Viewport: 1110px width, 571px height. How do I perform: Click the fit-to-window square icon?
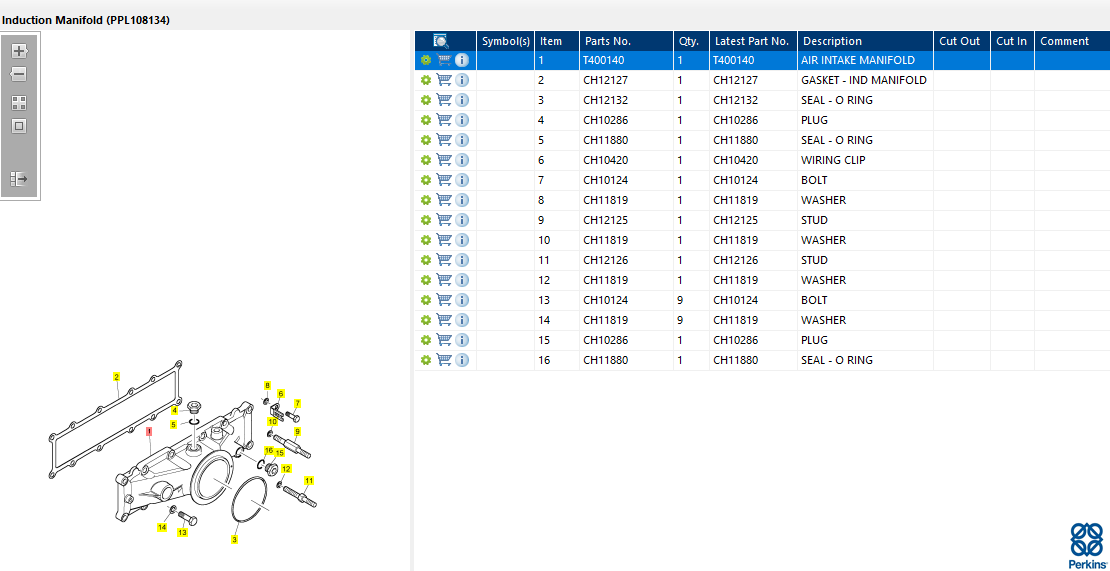coord(19,127)
